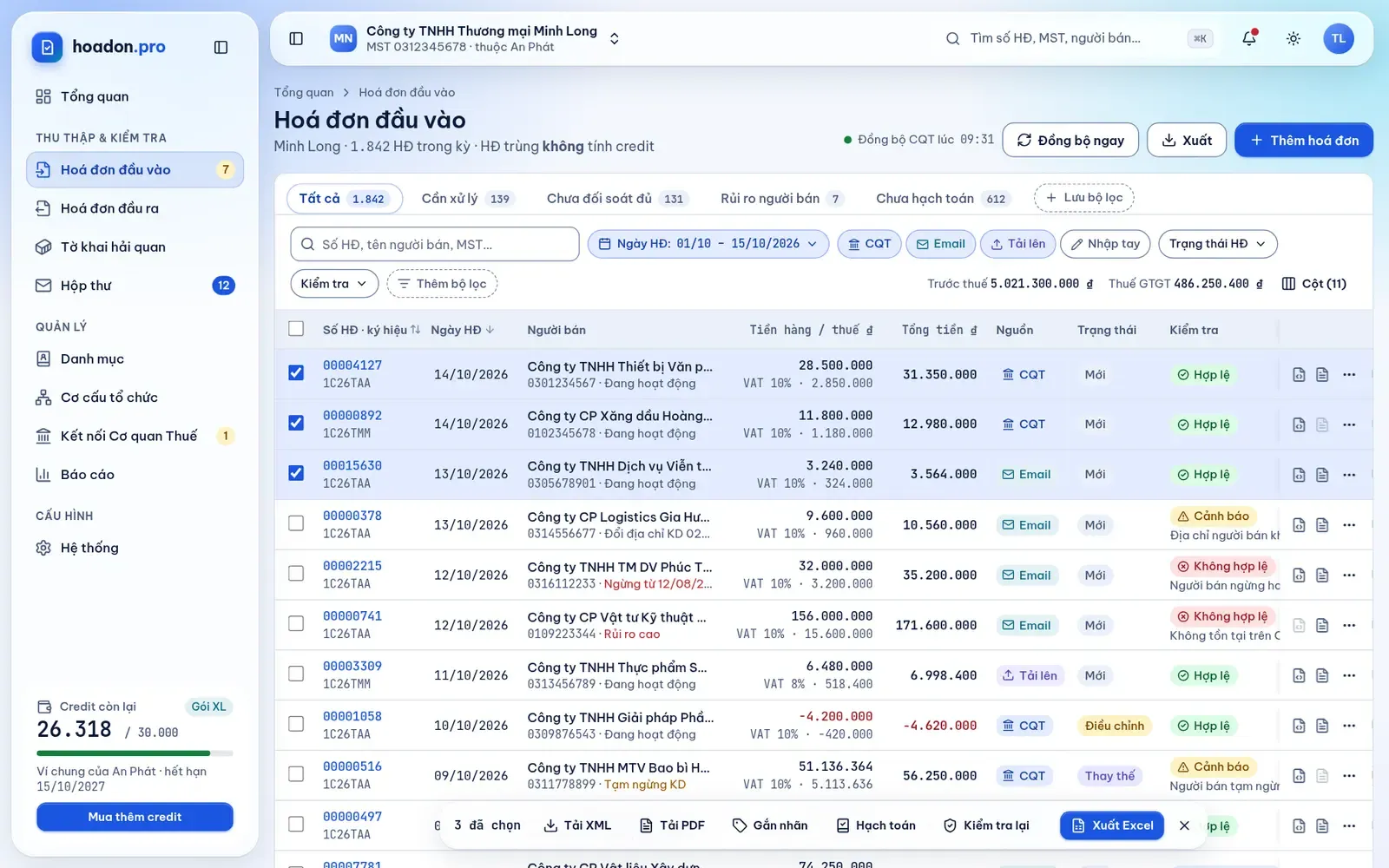Viewport: 1389px width, 868px height.
Task: Uncheck invoice 00000892 checkbox
Action: click(296, 423)
